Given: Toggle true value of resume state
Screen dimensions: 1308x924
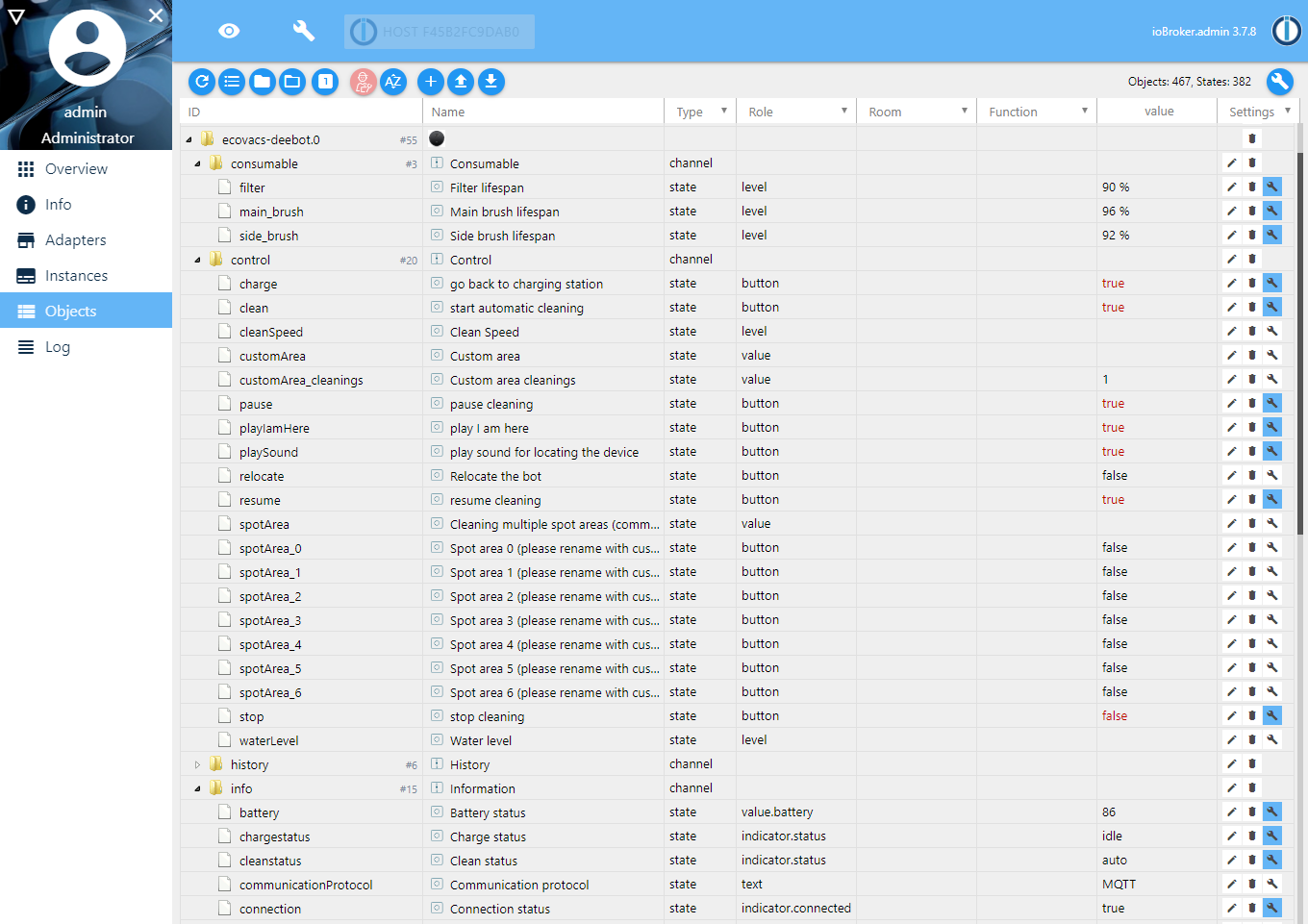Looking at the screenshot, I should pos(1113,500).
